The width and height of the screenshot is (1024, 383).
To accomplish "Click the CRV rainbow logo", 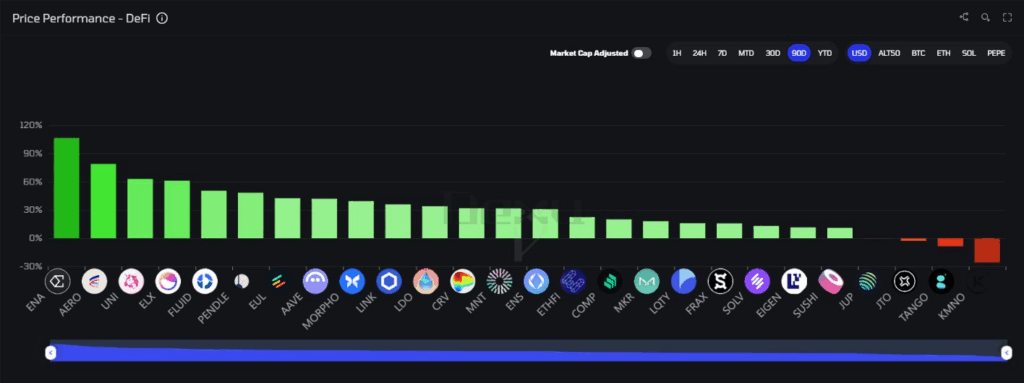I will click(x=463, y=281).
